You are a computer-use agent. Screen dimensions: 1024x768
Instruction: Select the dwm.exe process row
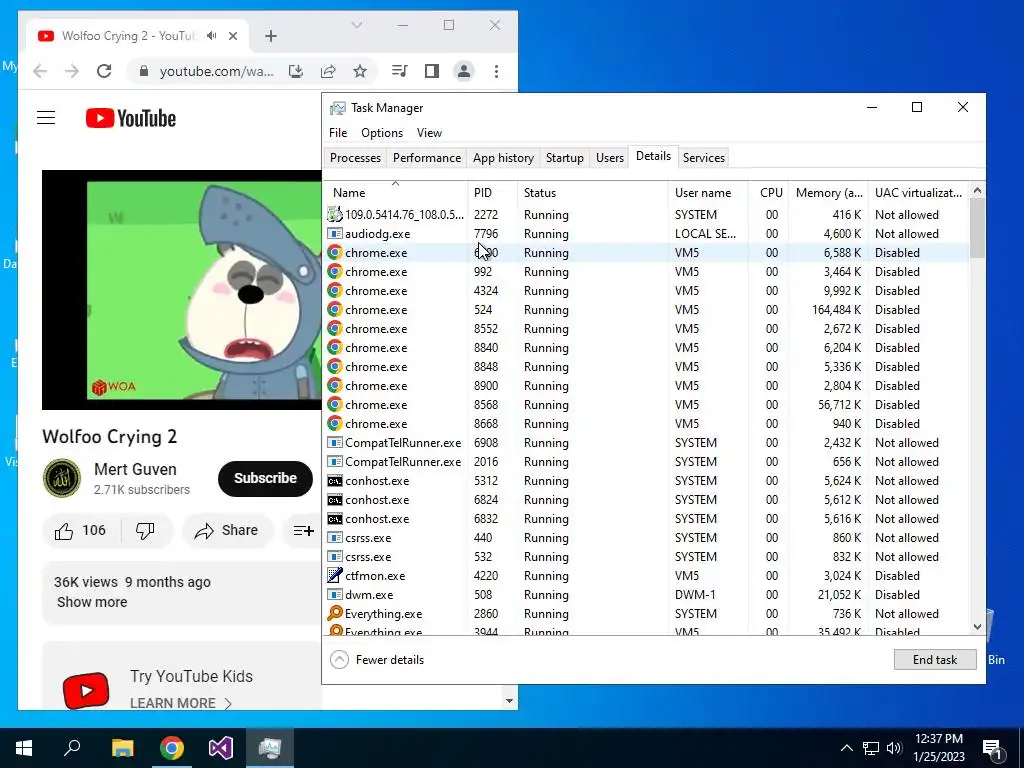646,595
